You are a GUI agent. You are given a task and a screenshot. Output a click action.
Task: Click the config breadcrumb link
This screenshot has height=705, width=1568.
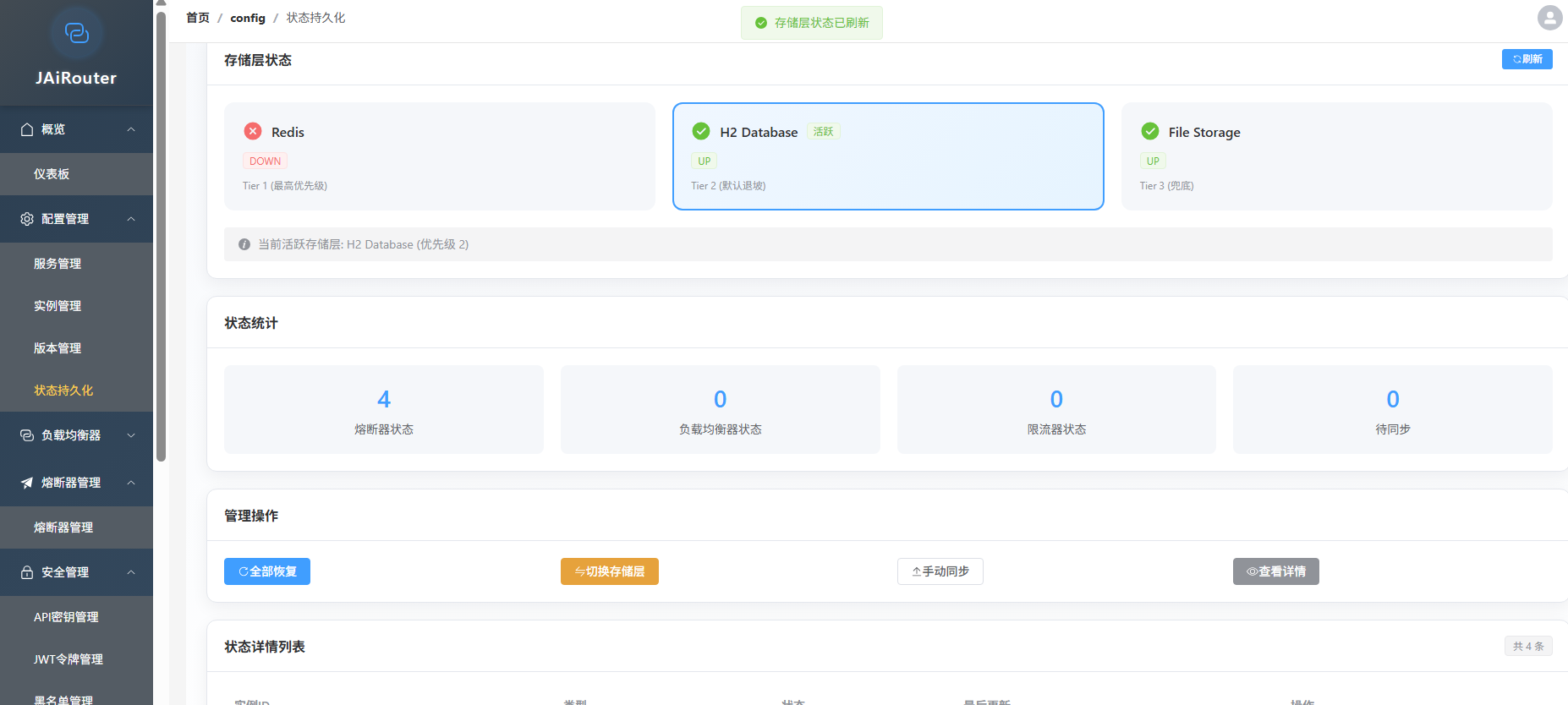point(248,18)
